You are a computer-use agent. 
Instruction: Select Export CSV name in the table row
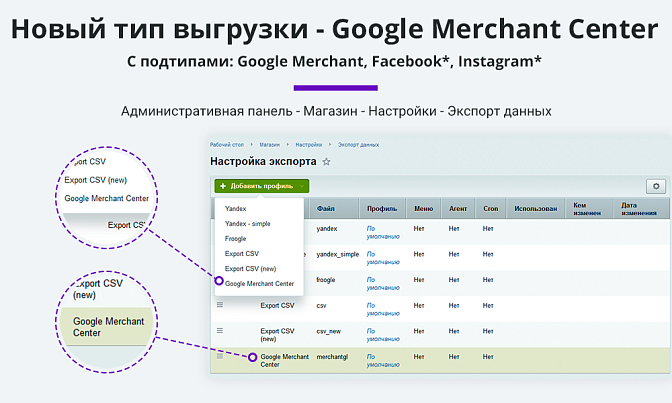pos(277,306)
